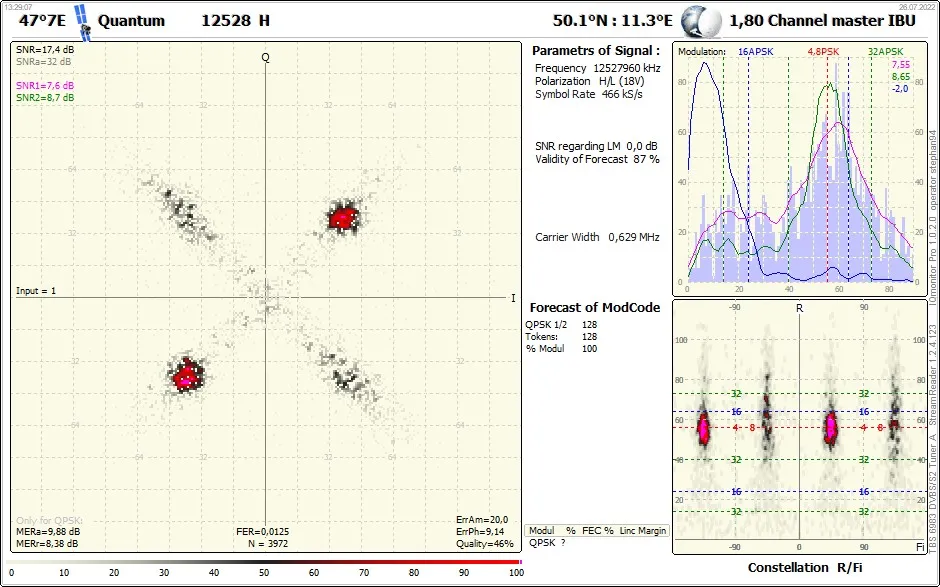Click the Symbol Rate 466 kS/s value
The width and height of the screenshot is (940, 587).
coord(622,94)
